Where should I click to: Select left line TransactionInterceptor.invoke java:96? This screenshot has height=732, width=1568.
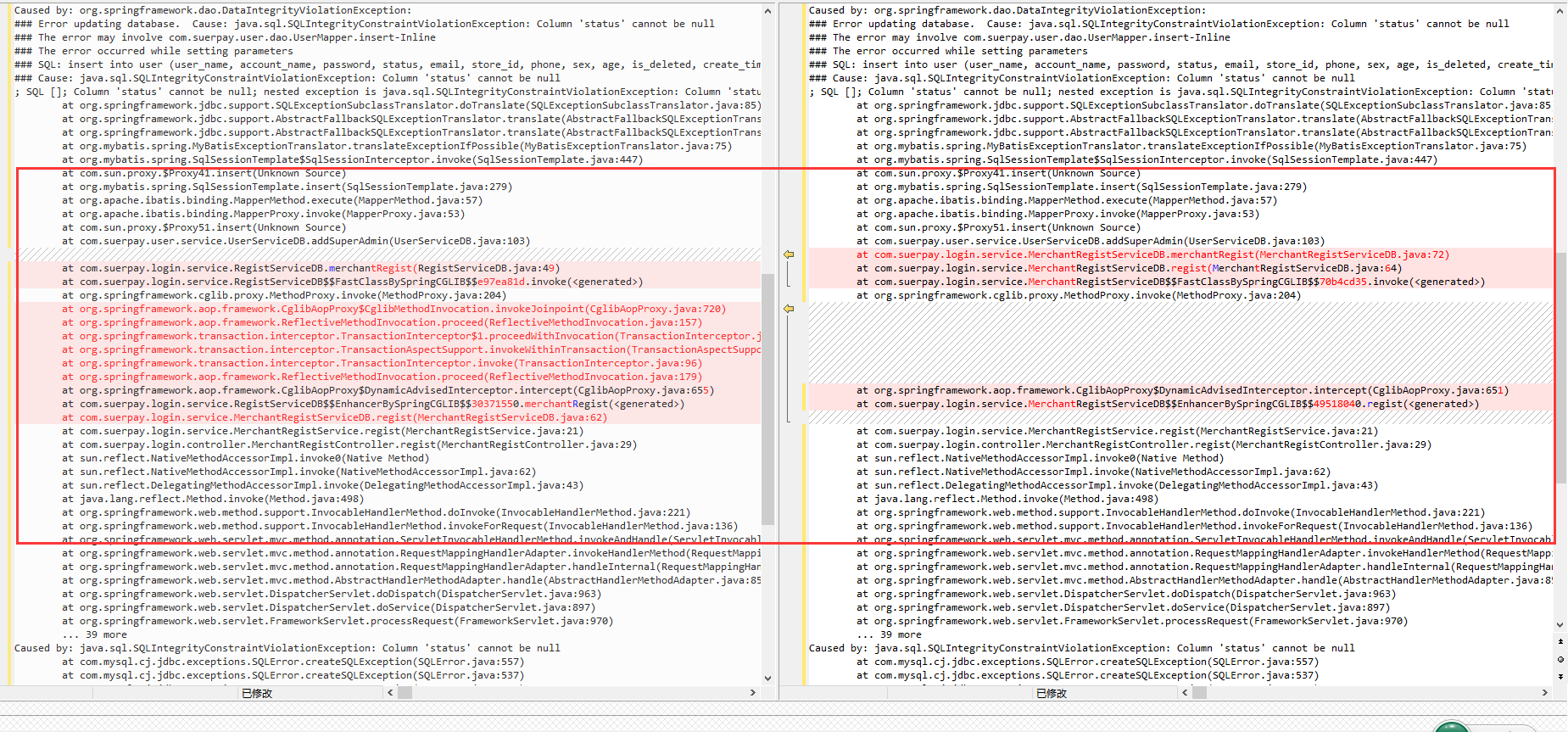(x=382, y=363)
